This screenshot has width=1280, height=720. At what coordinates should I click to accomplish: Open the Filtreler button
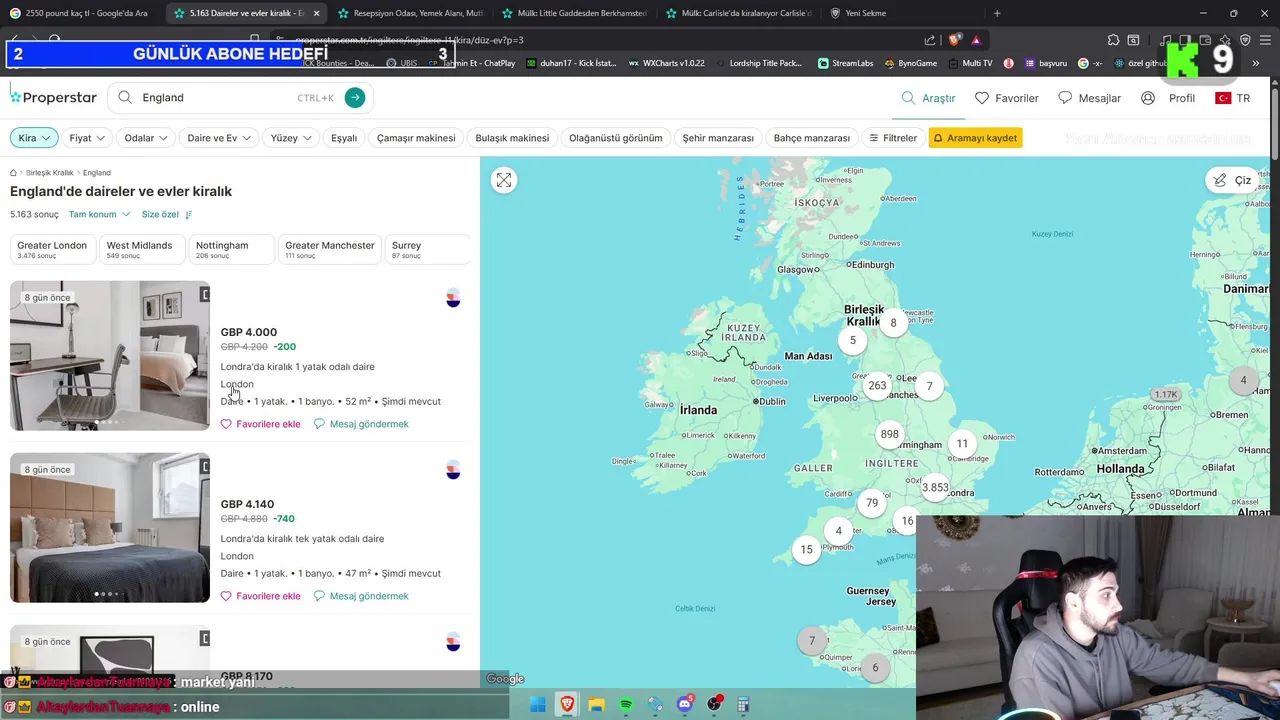pyautogui.click(x=892, y=138)
